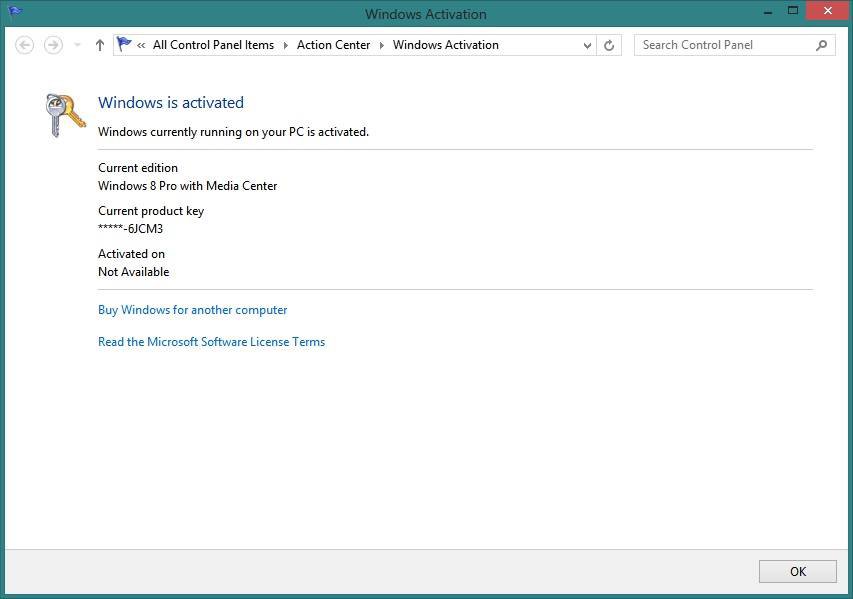Expand arrow after Action Center breadcrumb
The width and height of the screenshot is (853, 599).
(382, 46)
